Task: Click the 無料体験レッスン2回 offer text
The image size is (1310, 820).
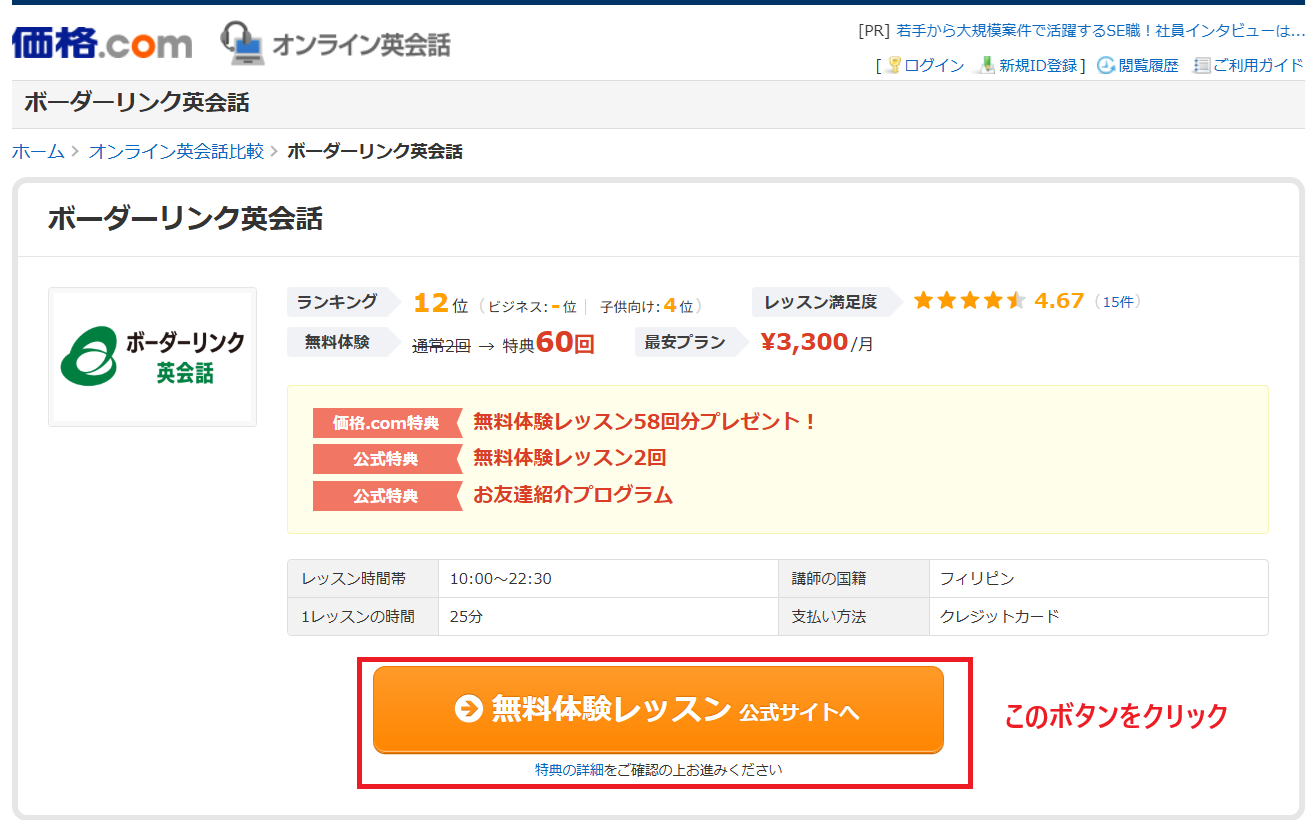Action: [569, 458]
